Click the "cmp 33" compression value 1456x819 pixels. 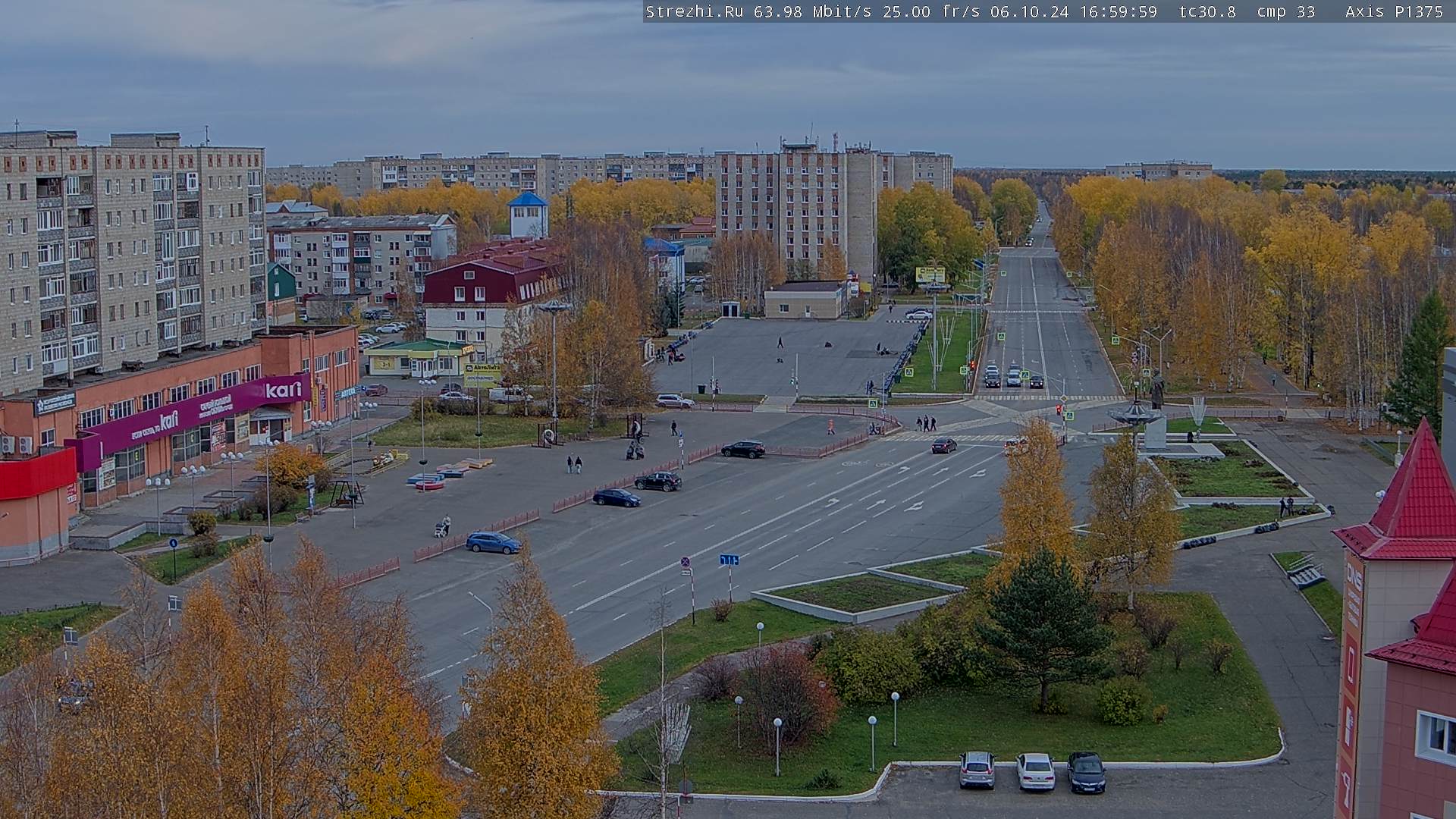1285,11
